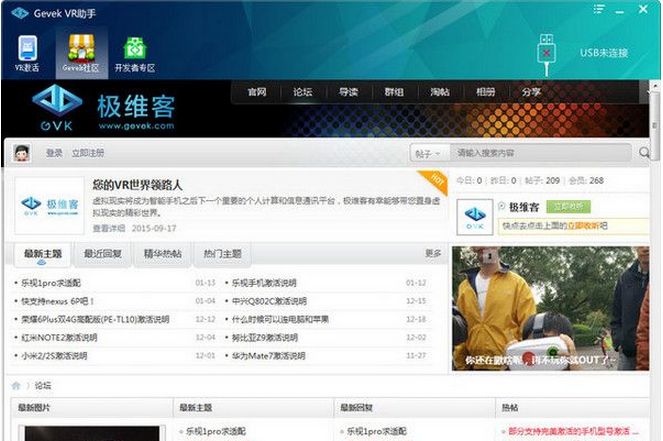The width and height of the screenshot is (663, 441).
Task: Click the 更多 link
Action: (433, 253)
